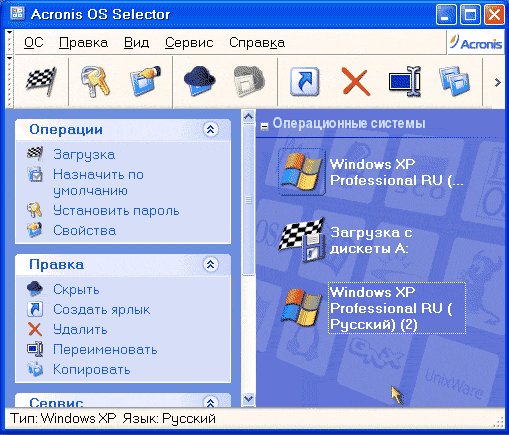This screenshot has width=509, height=435.
Task: Click the Операционные системы heading text
Action: pos(349,123)
